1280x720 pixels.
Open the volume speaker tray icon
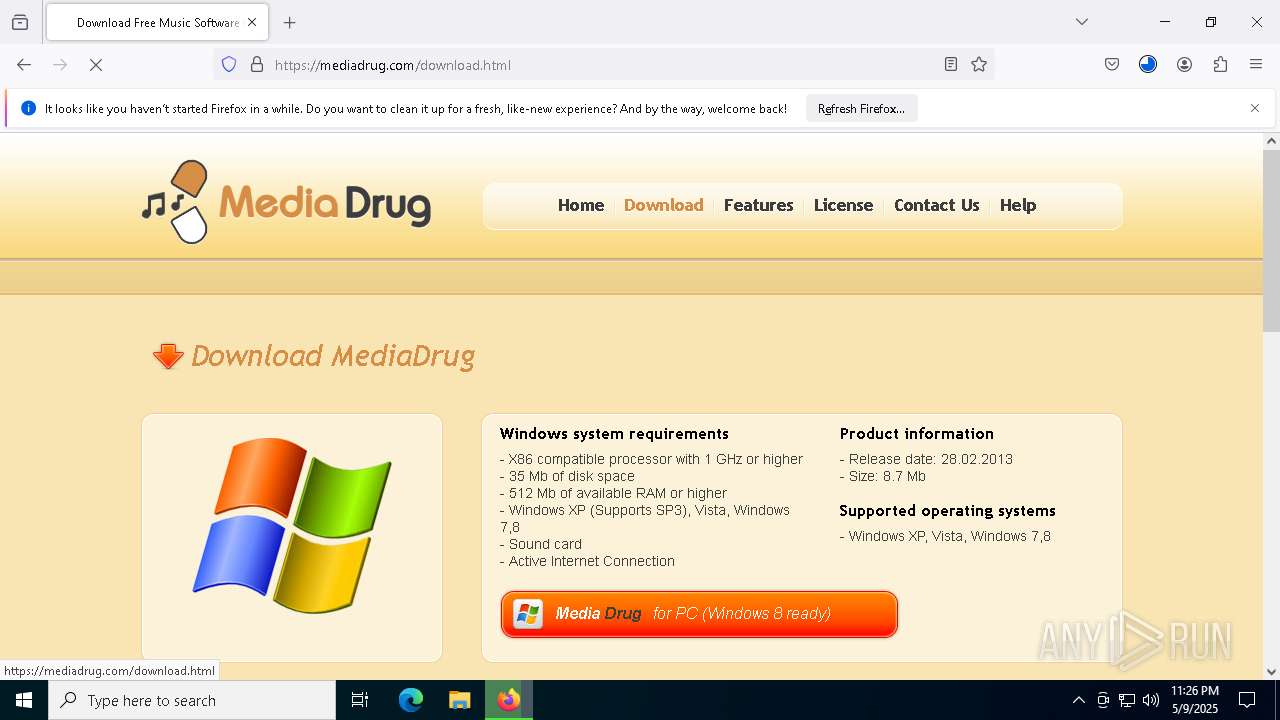(x=1151, y=700)
